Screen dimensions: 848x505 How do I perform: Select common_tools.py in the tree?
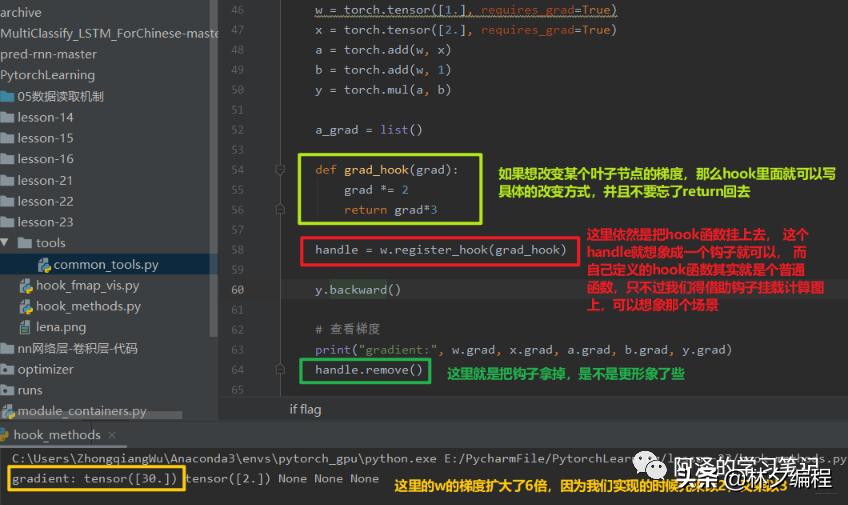point(106,265)
